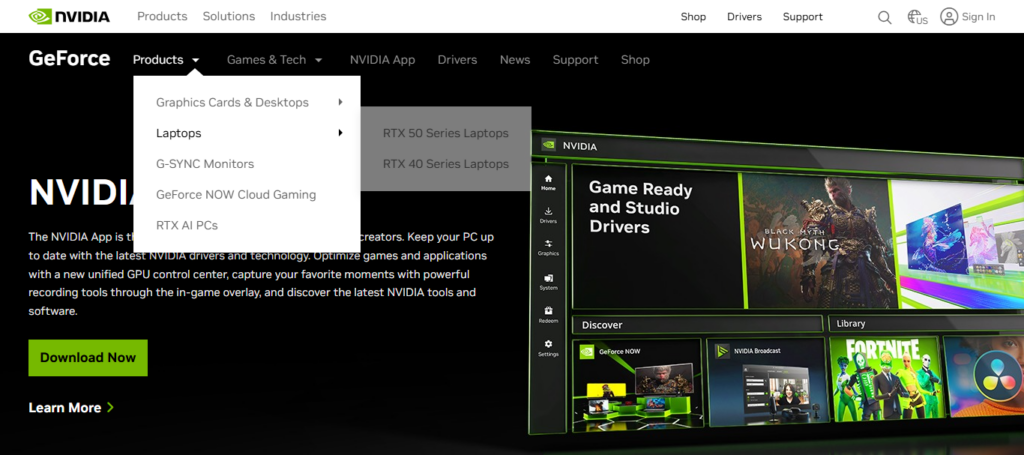Open Shop in GeForce nav
Viewport: 1024px width, 455px height.
click(x=635, y=59)
